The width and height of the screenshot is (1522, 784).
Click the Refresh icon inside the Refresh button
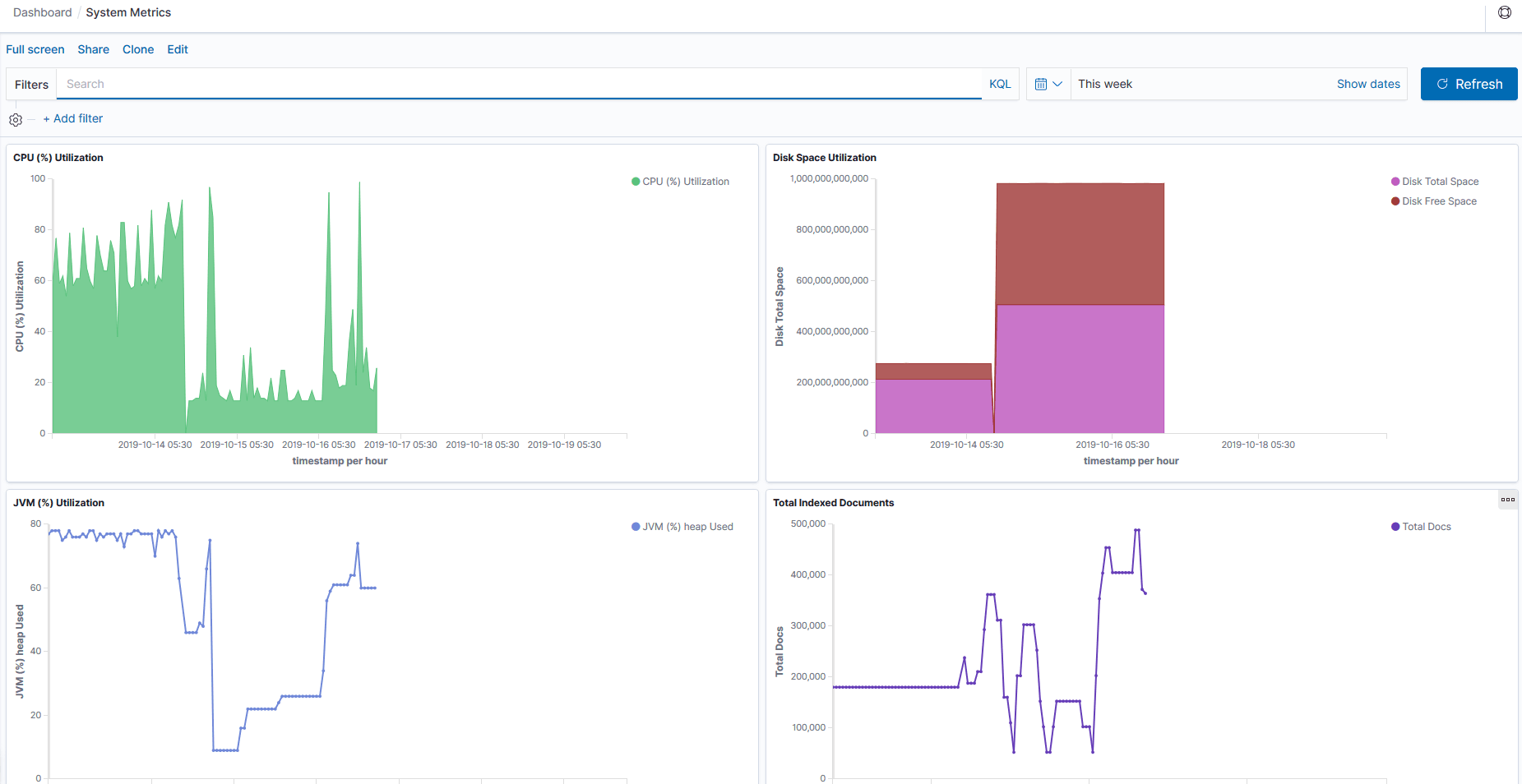point(1443,84)
